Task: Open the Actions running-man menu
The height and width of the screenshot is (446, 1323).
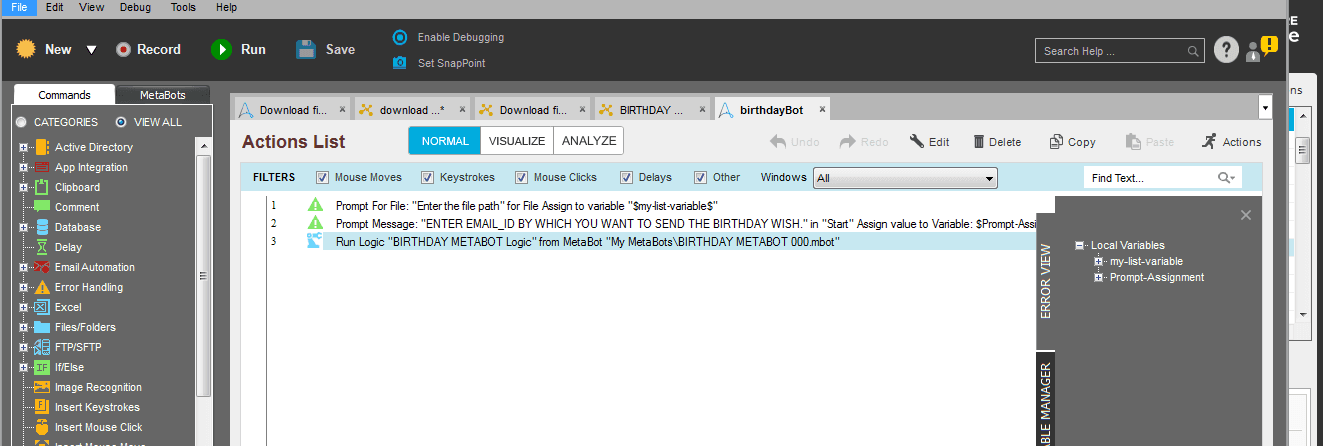Action: click(1210, 142)
